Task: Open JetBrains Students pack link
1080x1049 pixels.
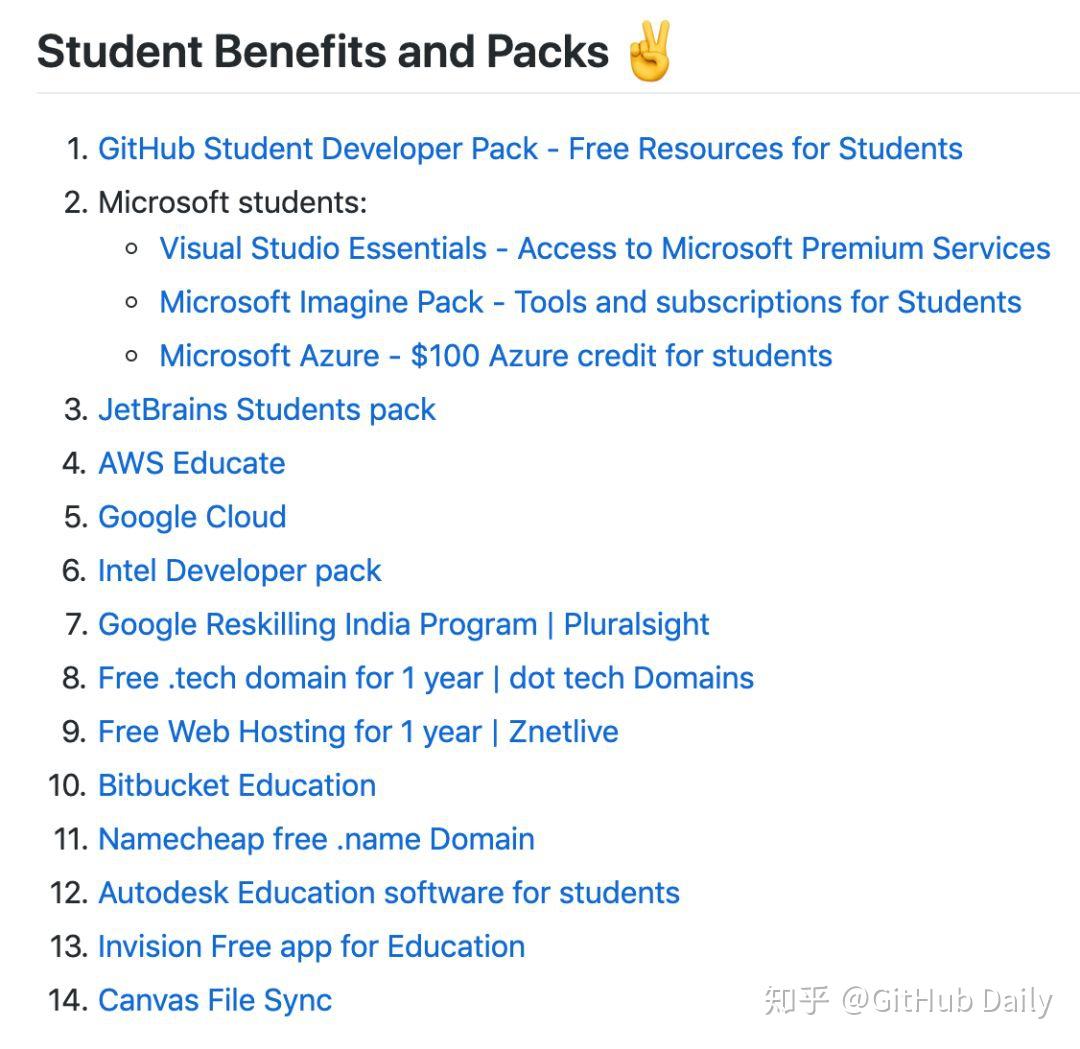Action: coord(267,410)
